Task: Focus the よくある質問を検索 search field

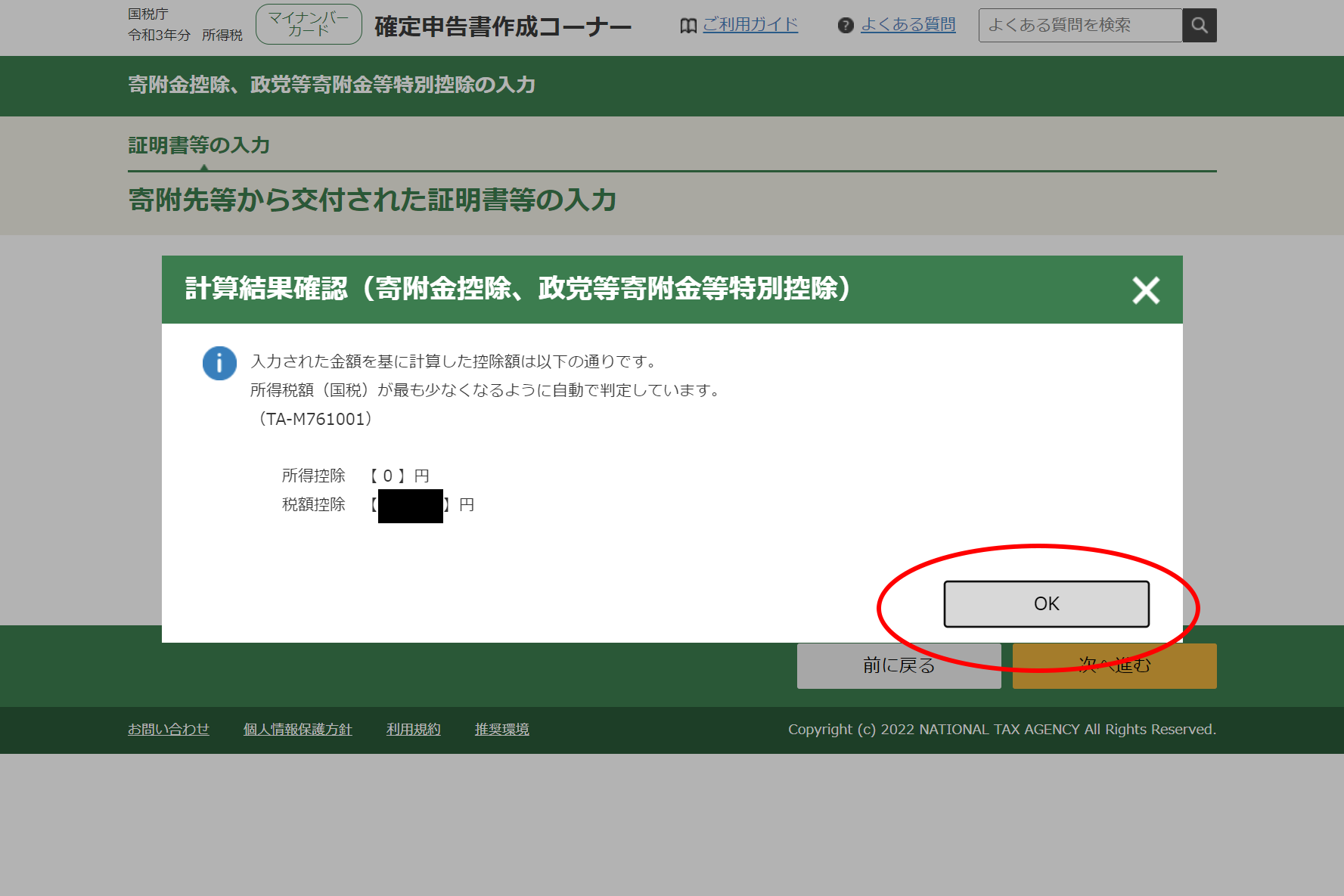Action: pos(1080,25)
